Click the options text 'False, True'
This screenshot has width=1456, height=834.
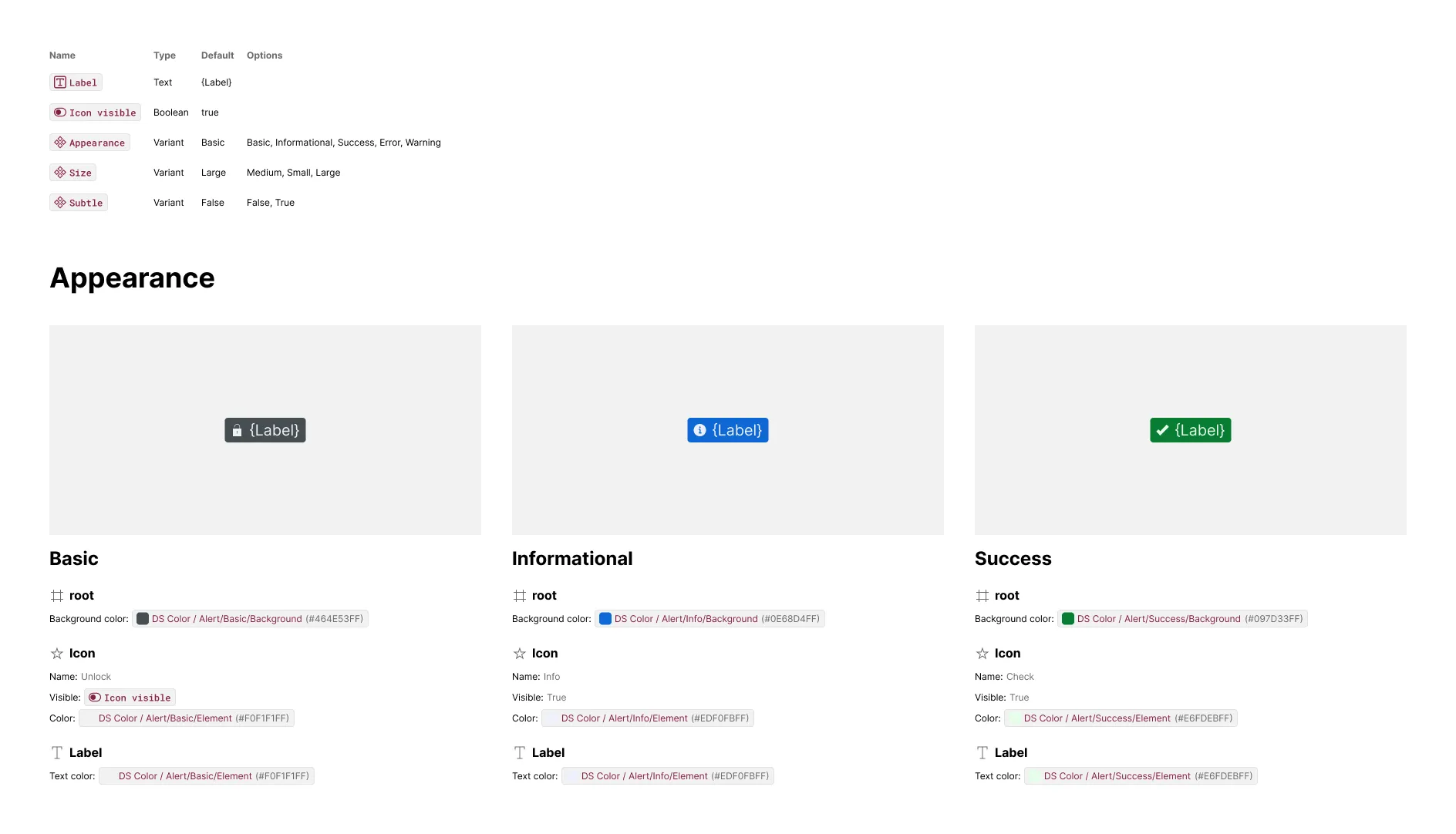tap(271, 203)
